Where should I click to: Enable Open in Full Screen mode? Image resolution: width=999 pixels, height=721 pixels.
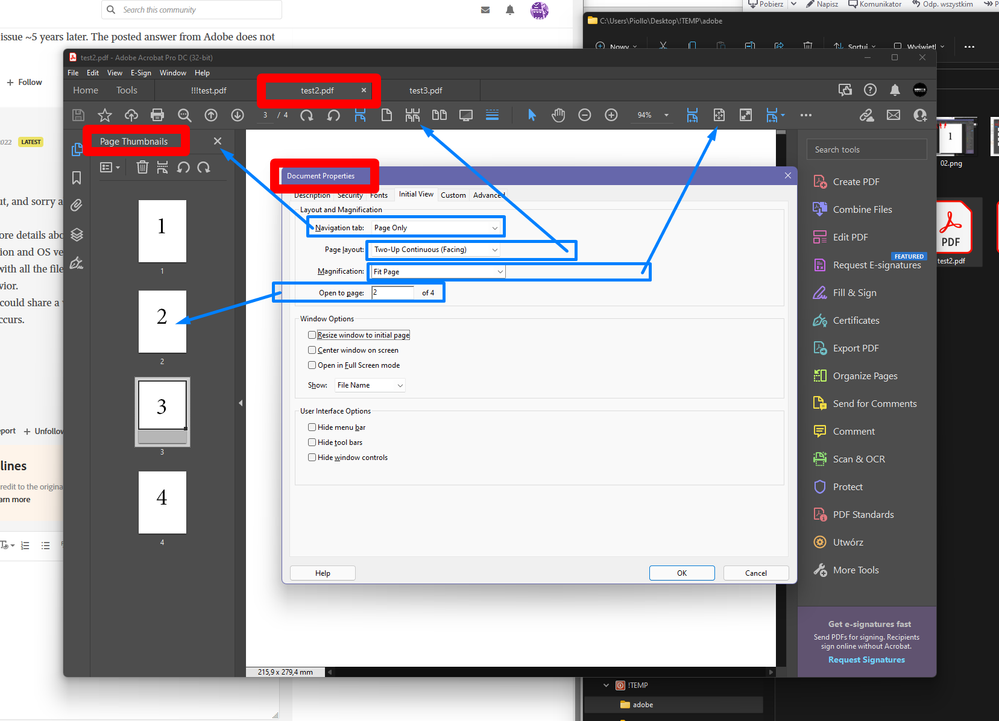point(312,366)
